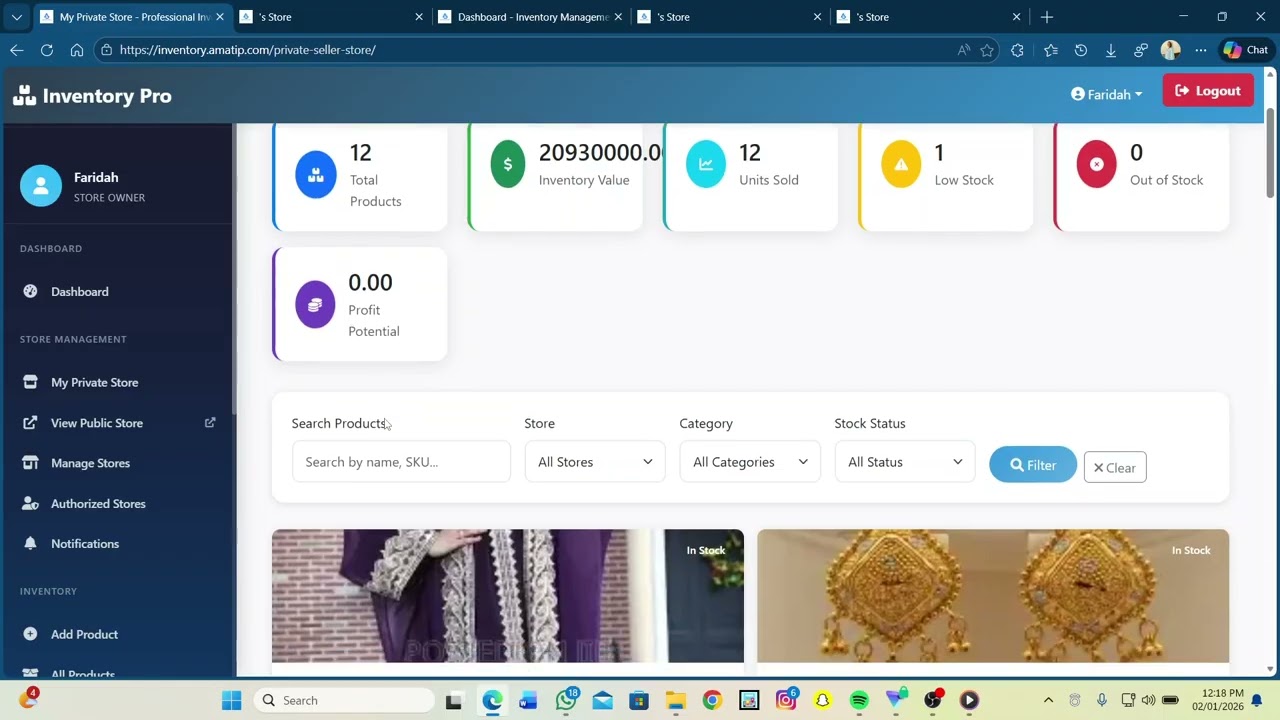Image resolution: width=1280 pixels, height=720 pixels.
Task: Switch to Dashboard - Inventory Management browser tab
Action: [x=530, y=17]
